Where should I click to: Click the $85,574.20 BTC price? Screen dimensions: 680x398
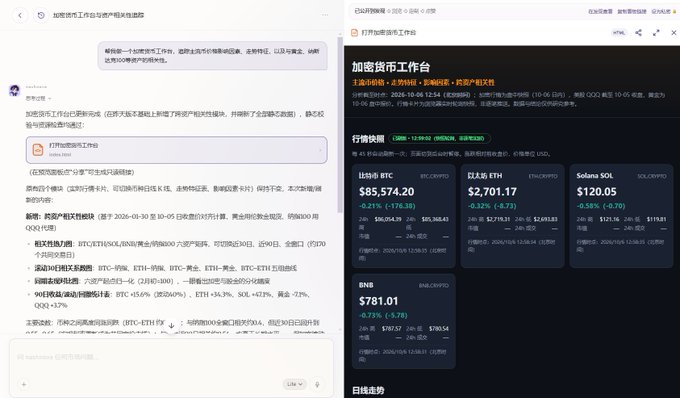pyautogui.click(x=386, y=192)
